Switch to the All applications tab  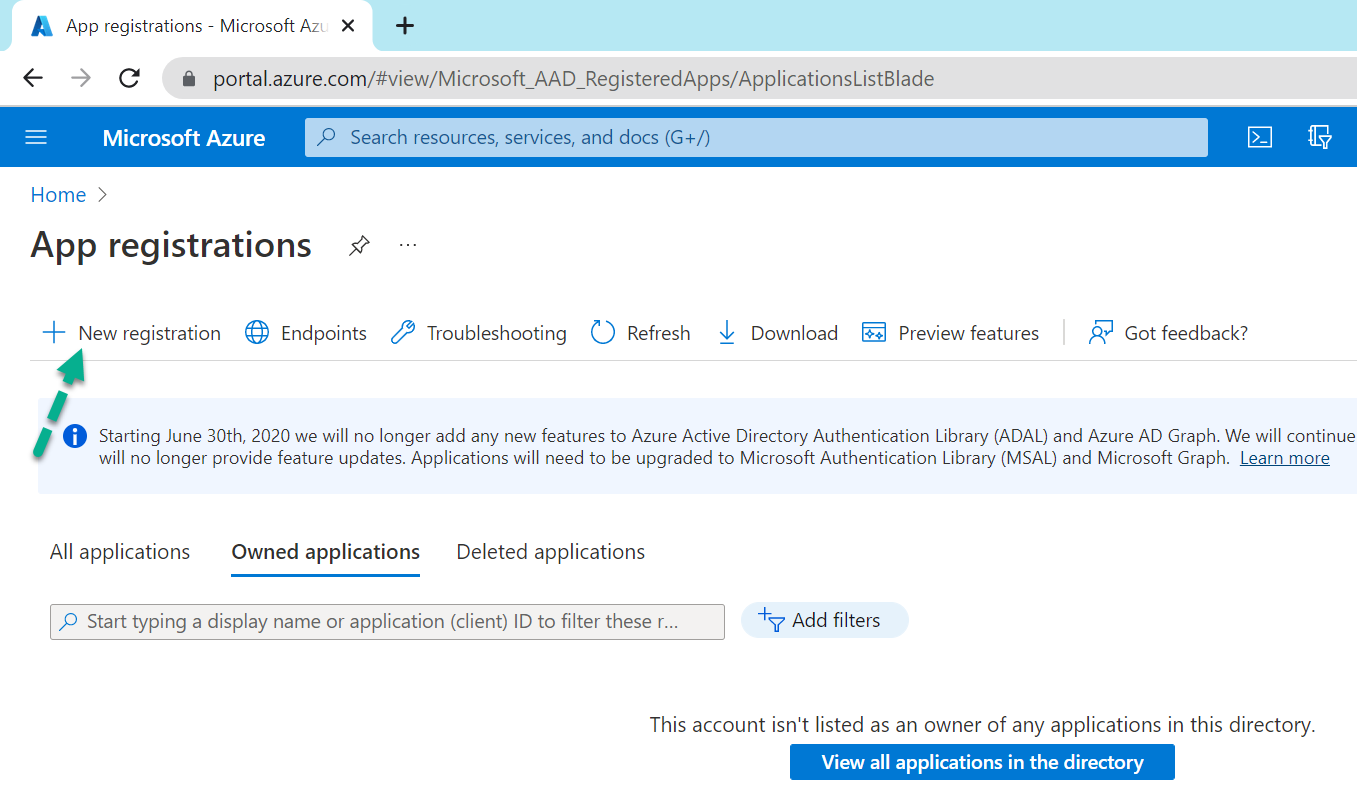click(x=119, y=551)
